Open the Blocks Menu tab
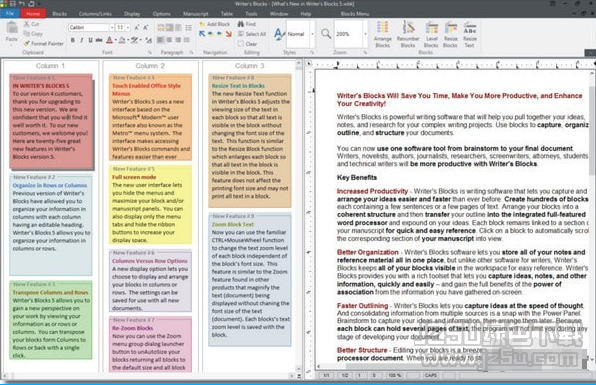Screen dimensions: 596x385 pos(355,14)
